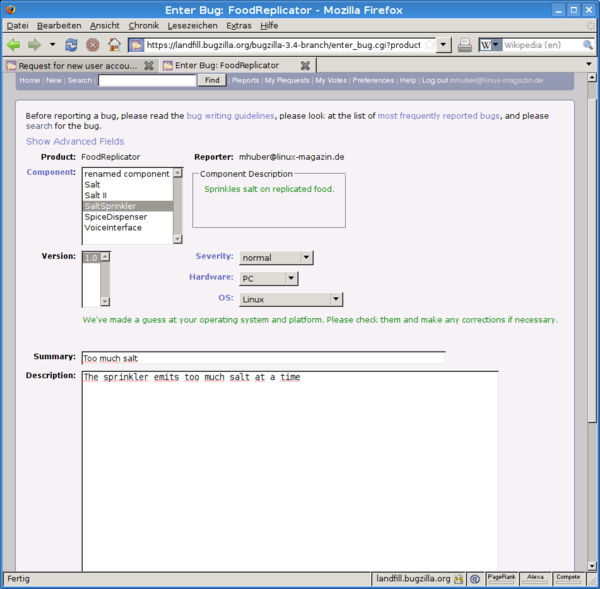Open the Preferences link

pos(373,80)
